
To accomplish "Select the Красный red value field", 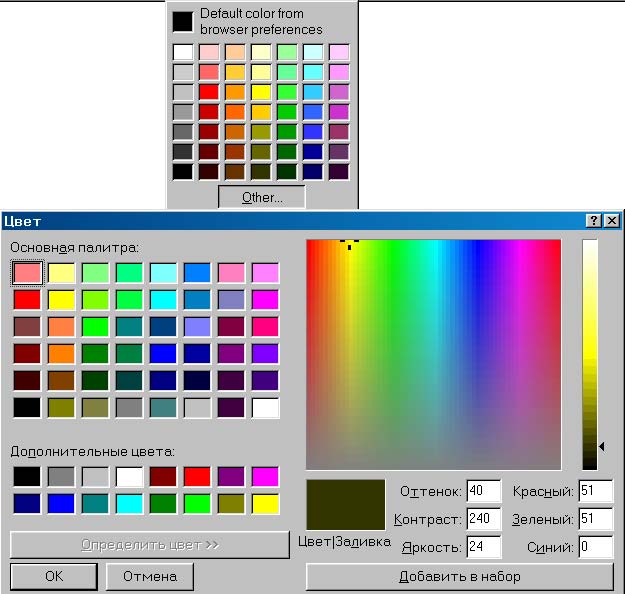I will pos(595,491).
